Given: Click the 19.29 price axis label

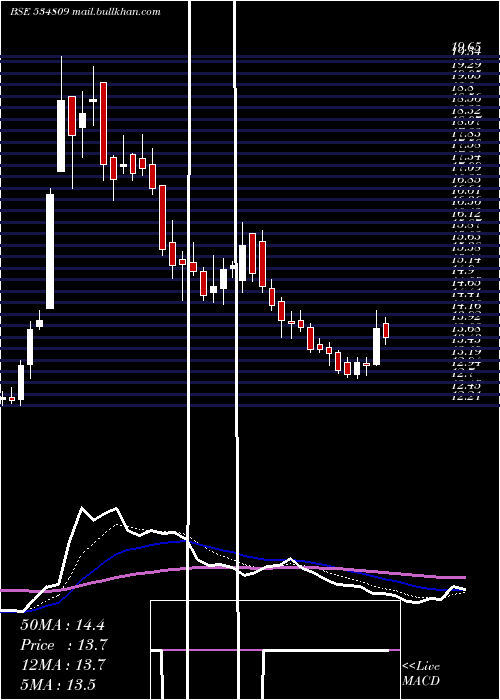Looking at the screenshot, I should click(467, 64).
